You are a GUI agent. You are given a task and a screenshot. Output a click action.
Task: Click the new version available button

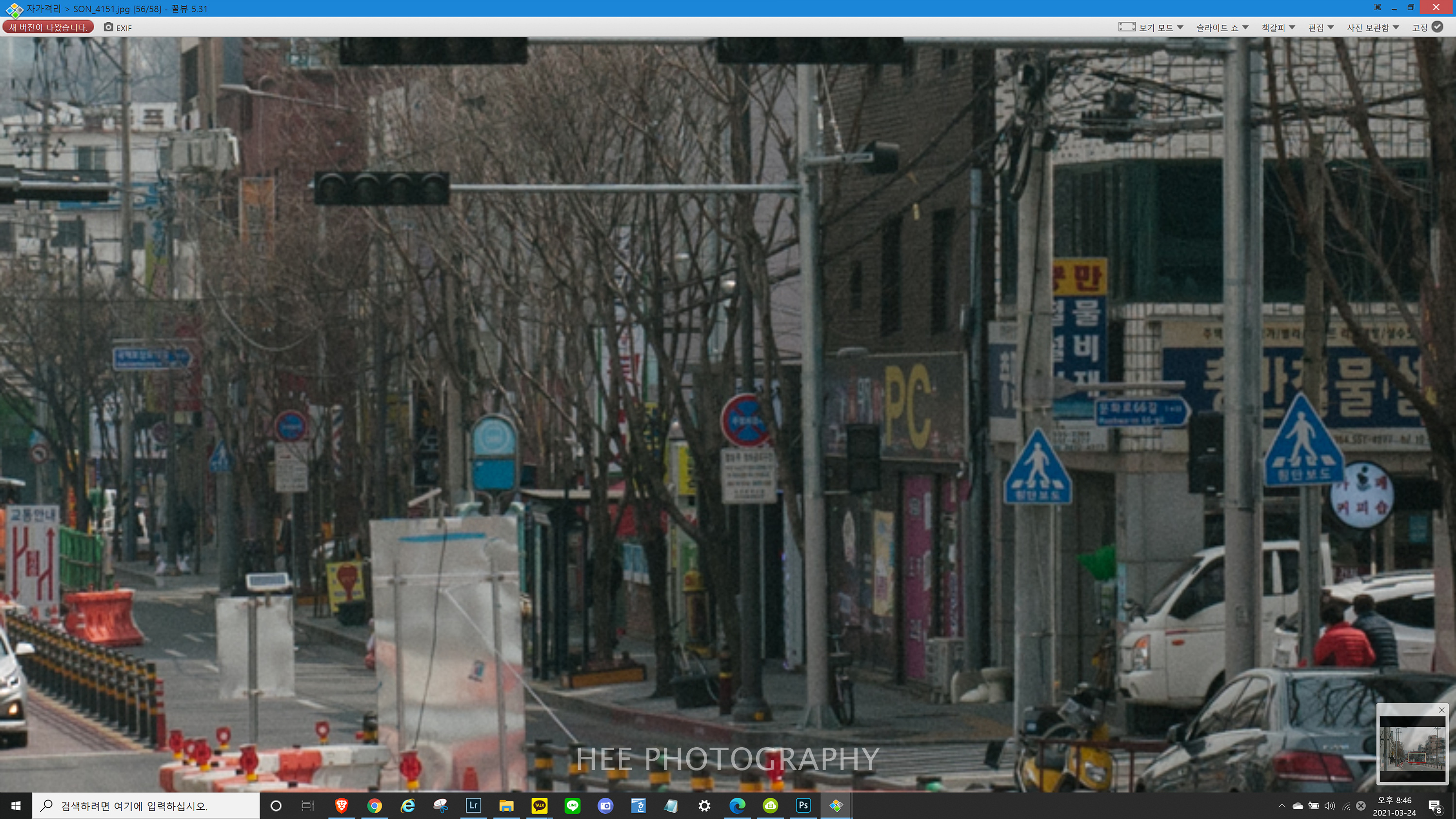click(48, 27)
